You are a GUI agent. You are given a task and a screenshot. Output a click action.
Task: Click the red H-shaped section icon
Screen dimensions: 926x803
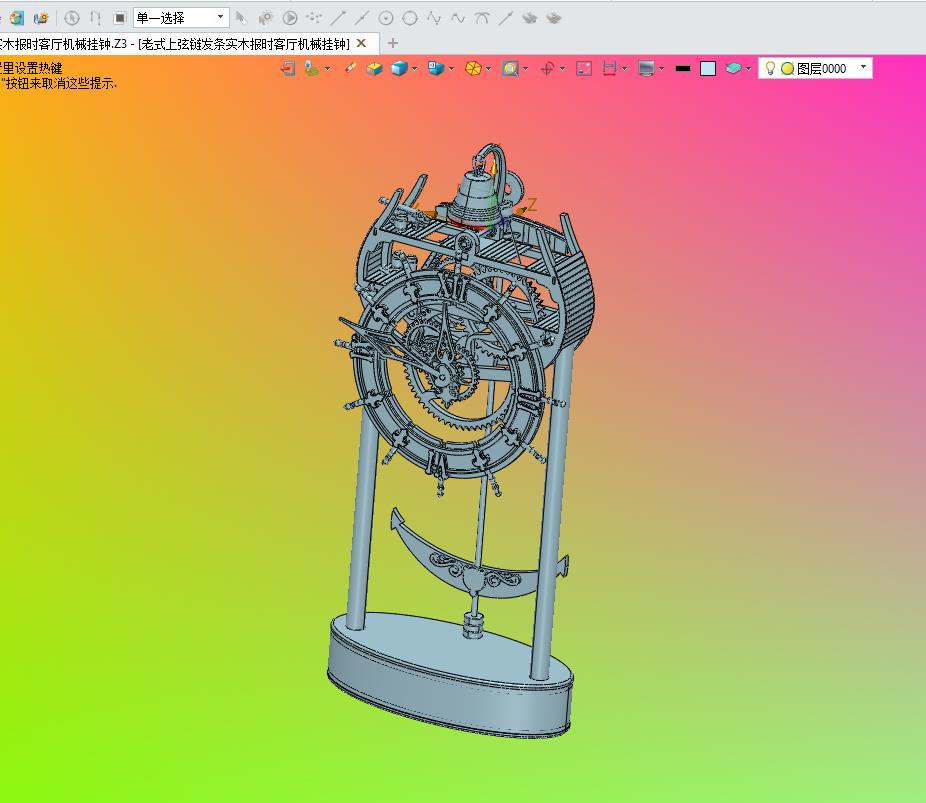point(609,68)
